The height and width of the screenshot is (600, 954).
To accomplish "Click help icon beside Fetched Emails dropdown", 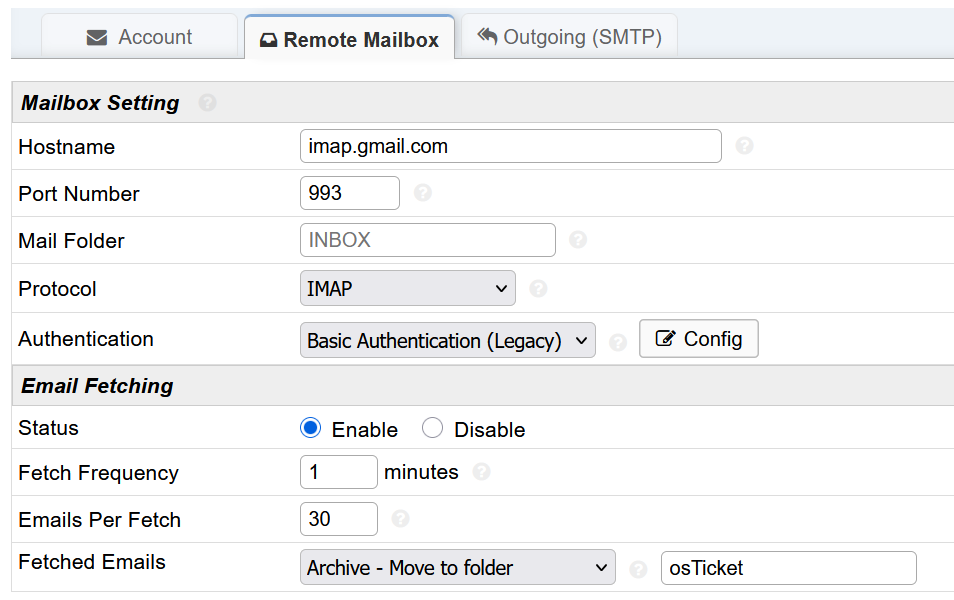I will pos(638,569).
